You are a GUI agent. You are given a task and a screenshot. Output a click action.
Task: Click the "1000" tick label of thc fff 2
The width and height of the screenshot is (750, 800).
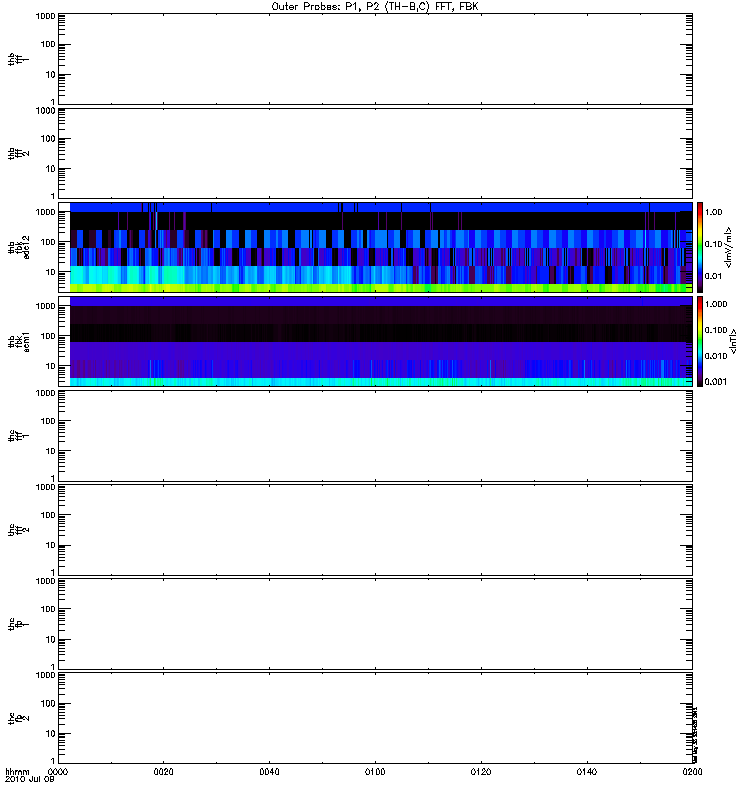[45, 487]
